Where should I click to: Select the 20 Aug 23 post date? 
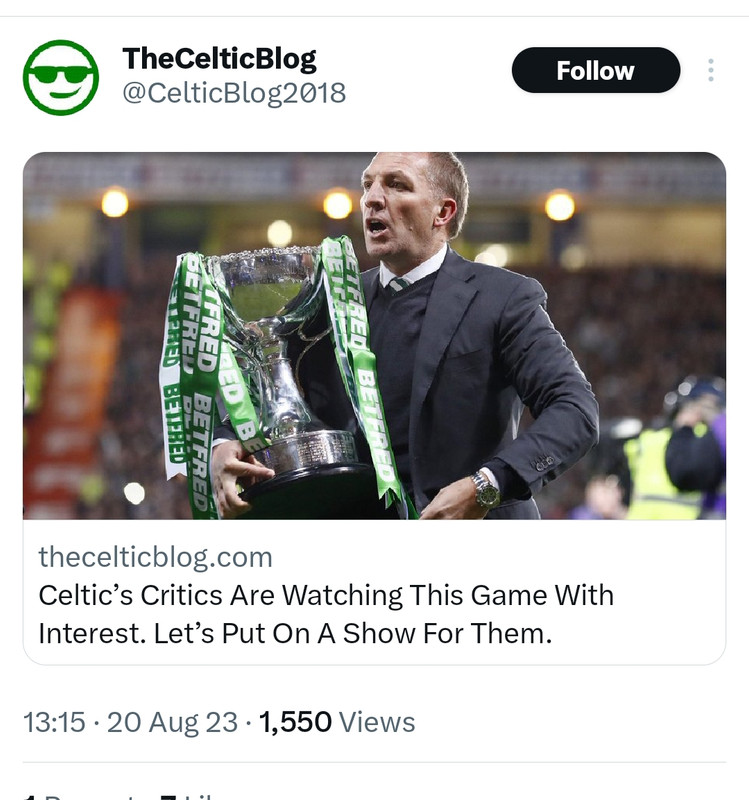tap(172, 722)
